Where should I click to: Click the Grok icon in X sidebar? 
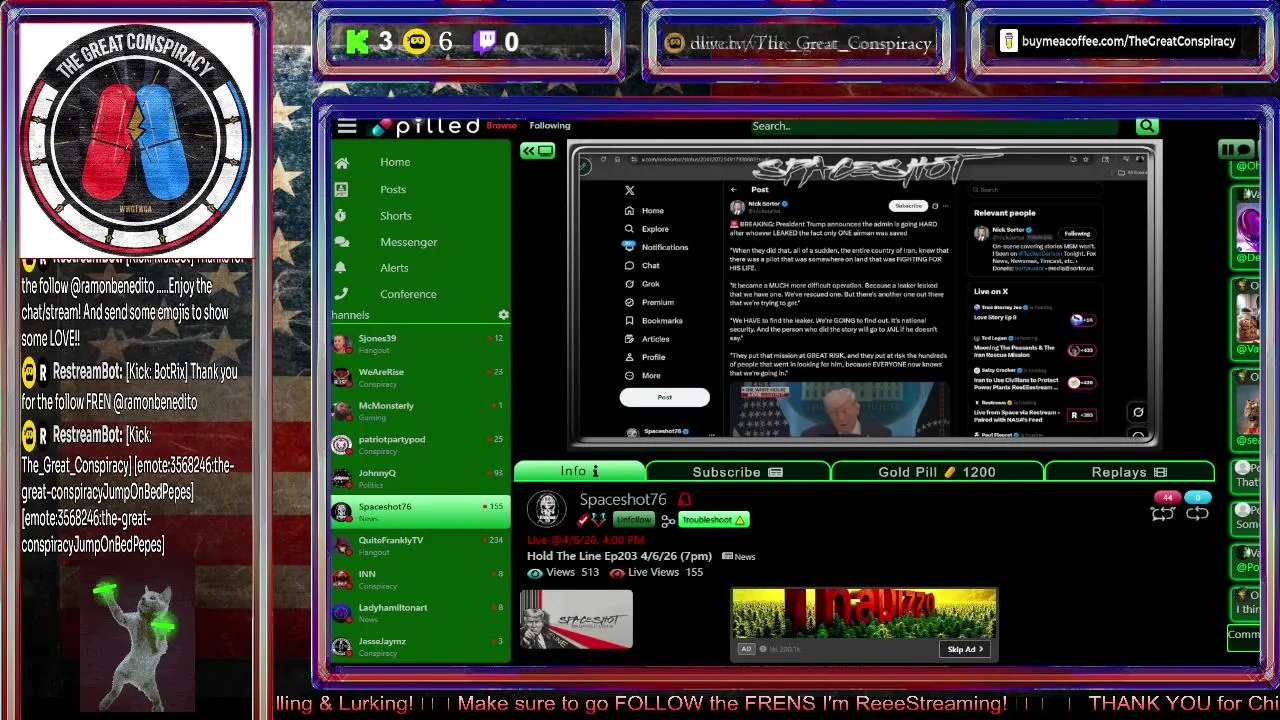pyautogui.click(x=629, y=284)
